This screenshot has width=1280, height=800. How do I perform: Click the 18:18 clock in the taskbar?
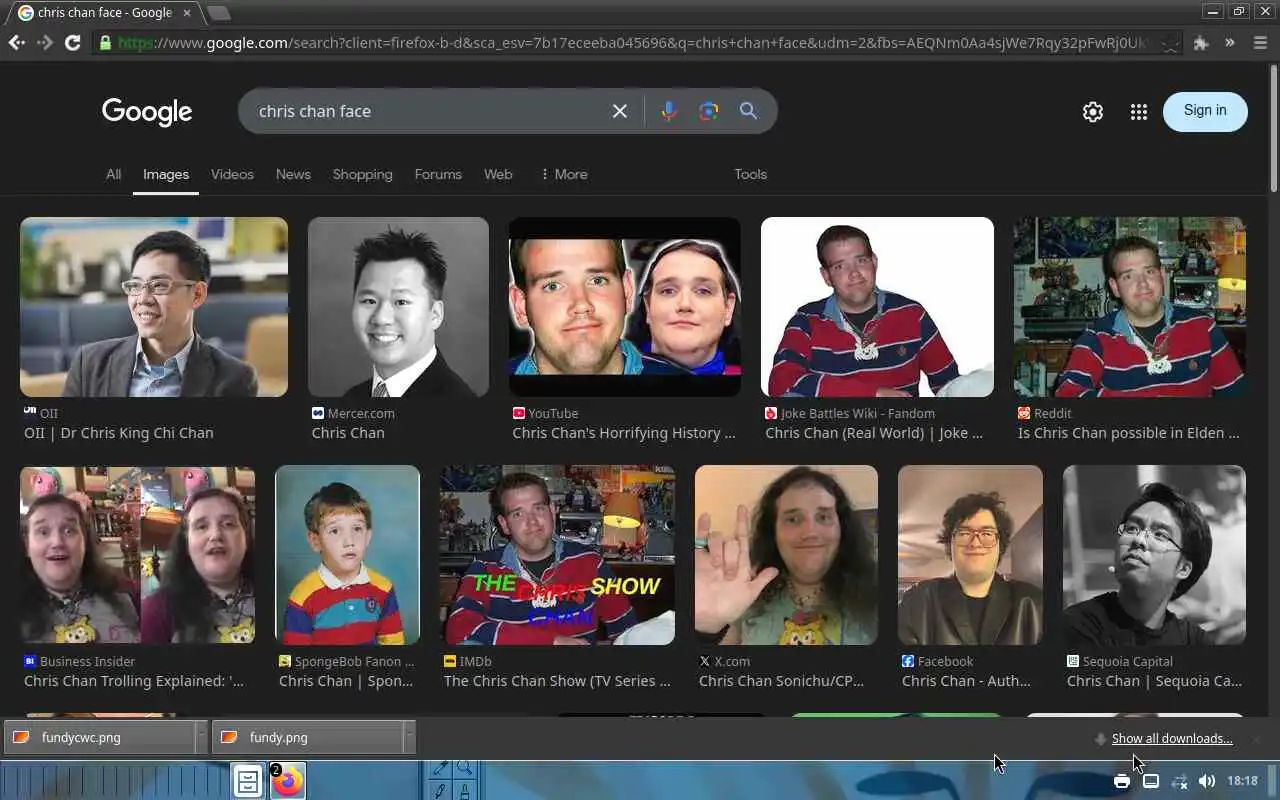tap(1242, 781)
